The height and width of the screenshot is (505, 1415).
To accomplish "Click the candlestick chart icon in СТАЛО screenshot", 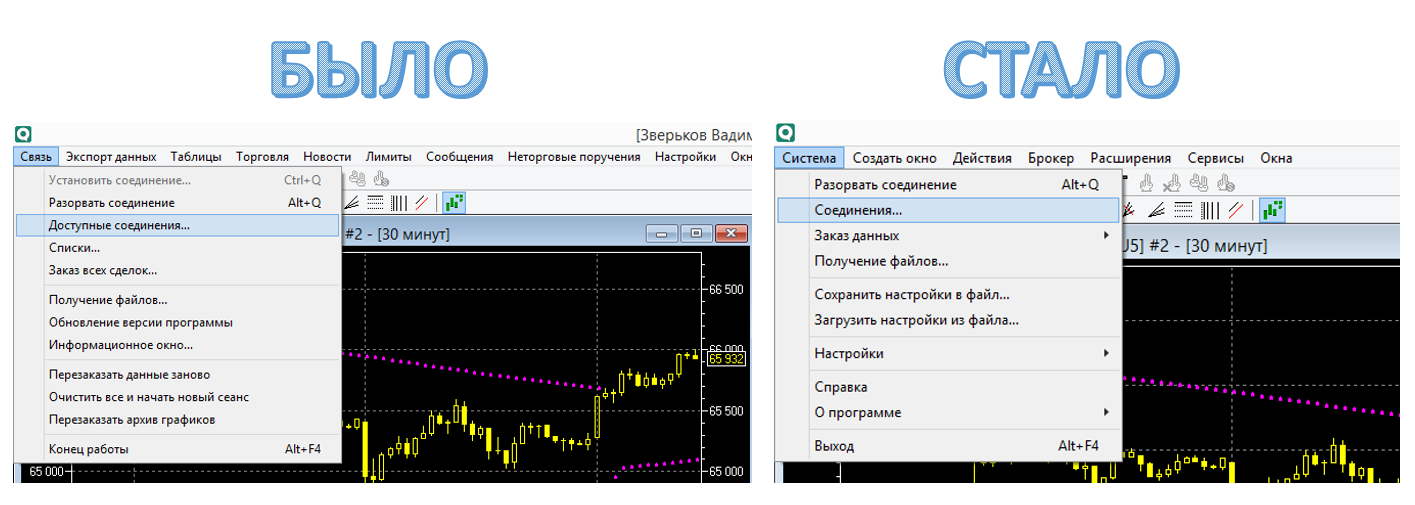I will pos(1272,210).
